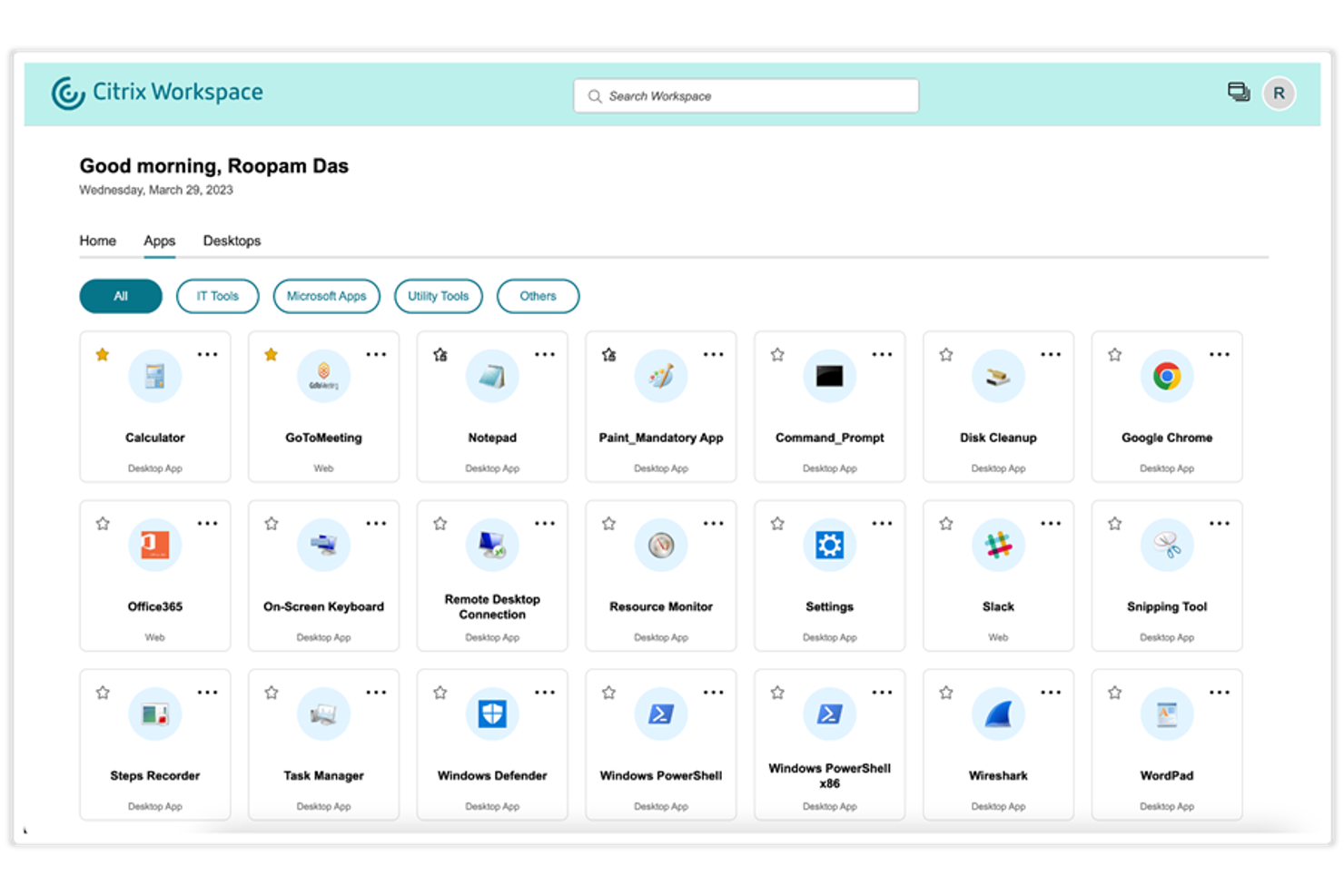
Task: Open the options menu for Notepad
Action: click(545, 354)
